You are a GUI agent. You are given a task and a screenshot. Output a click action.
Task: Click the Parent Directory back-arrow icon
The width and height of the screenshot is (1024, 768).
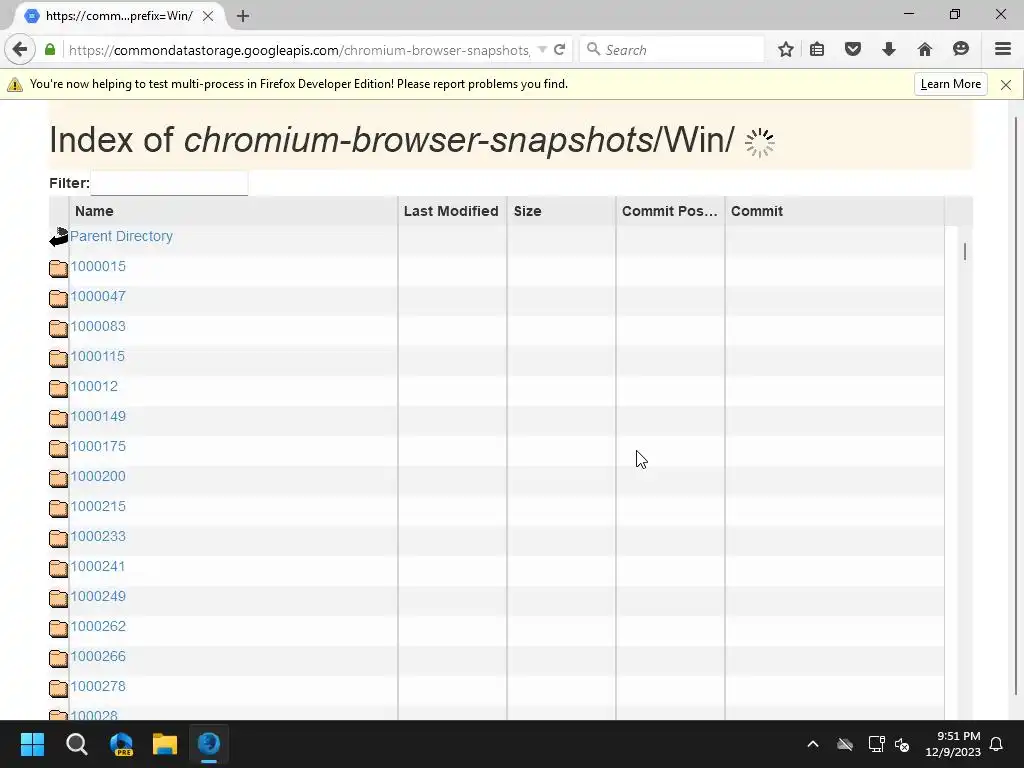tap(59, 237)
